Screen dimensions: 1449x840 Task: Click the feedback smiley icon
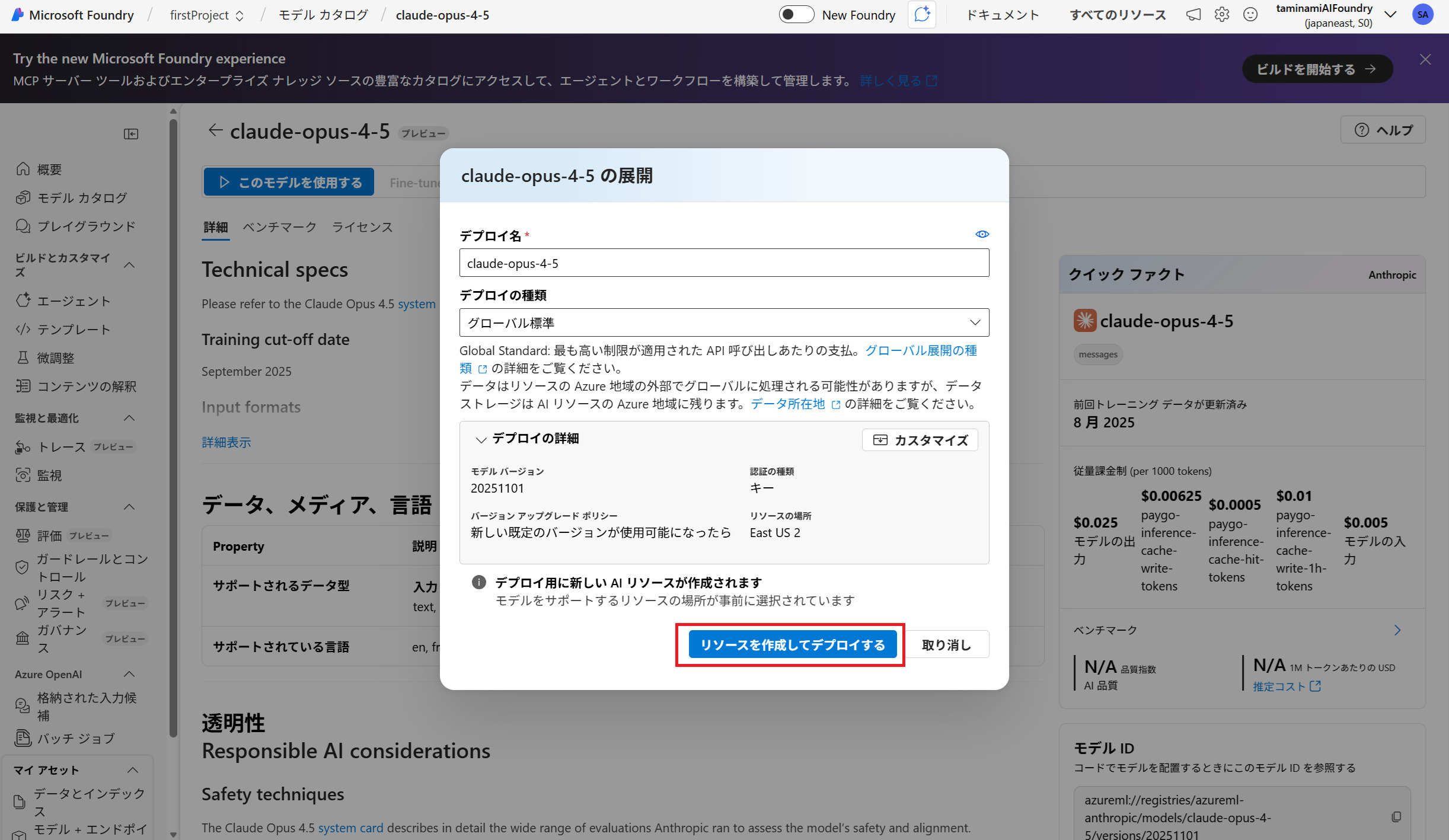(x=1250, y=15)
